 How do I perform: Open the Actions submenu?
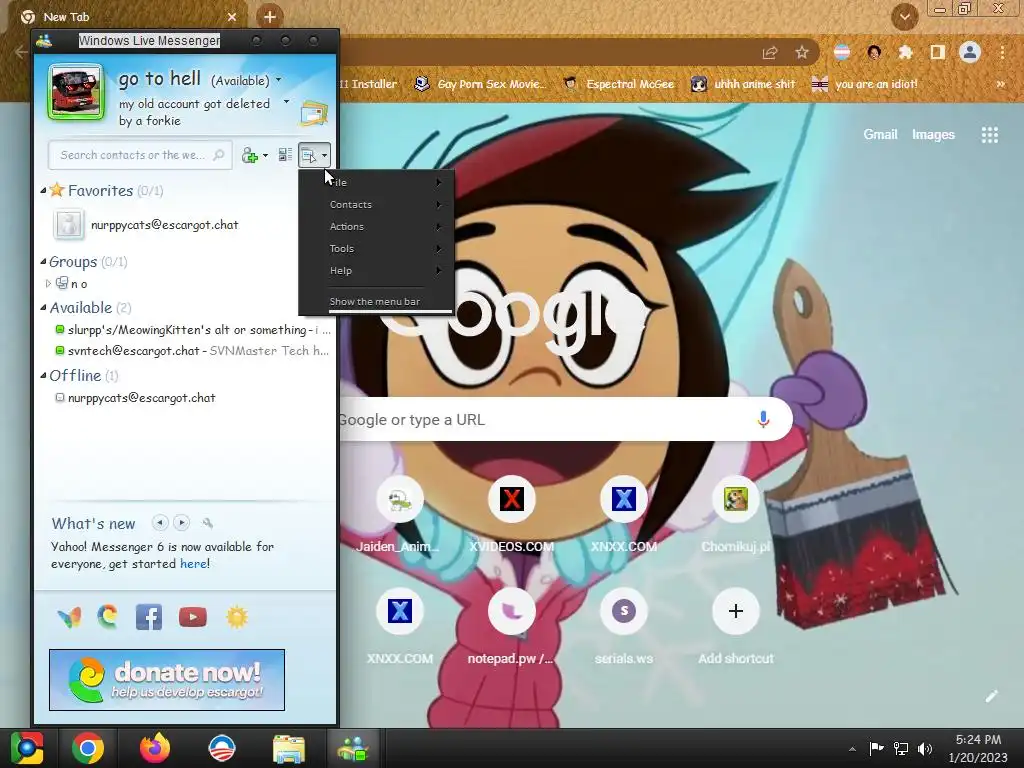[376, 227]
